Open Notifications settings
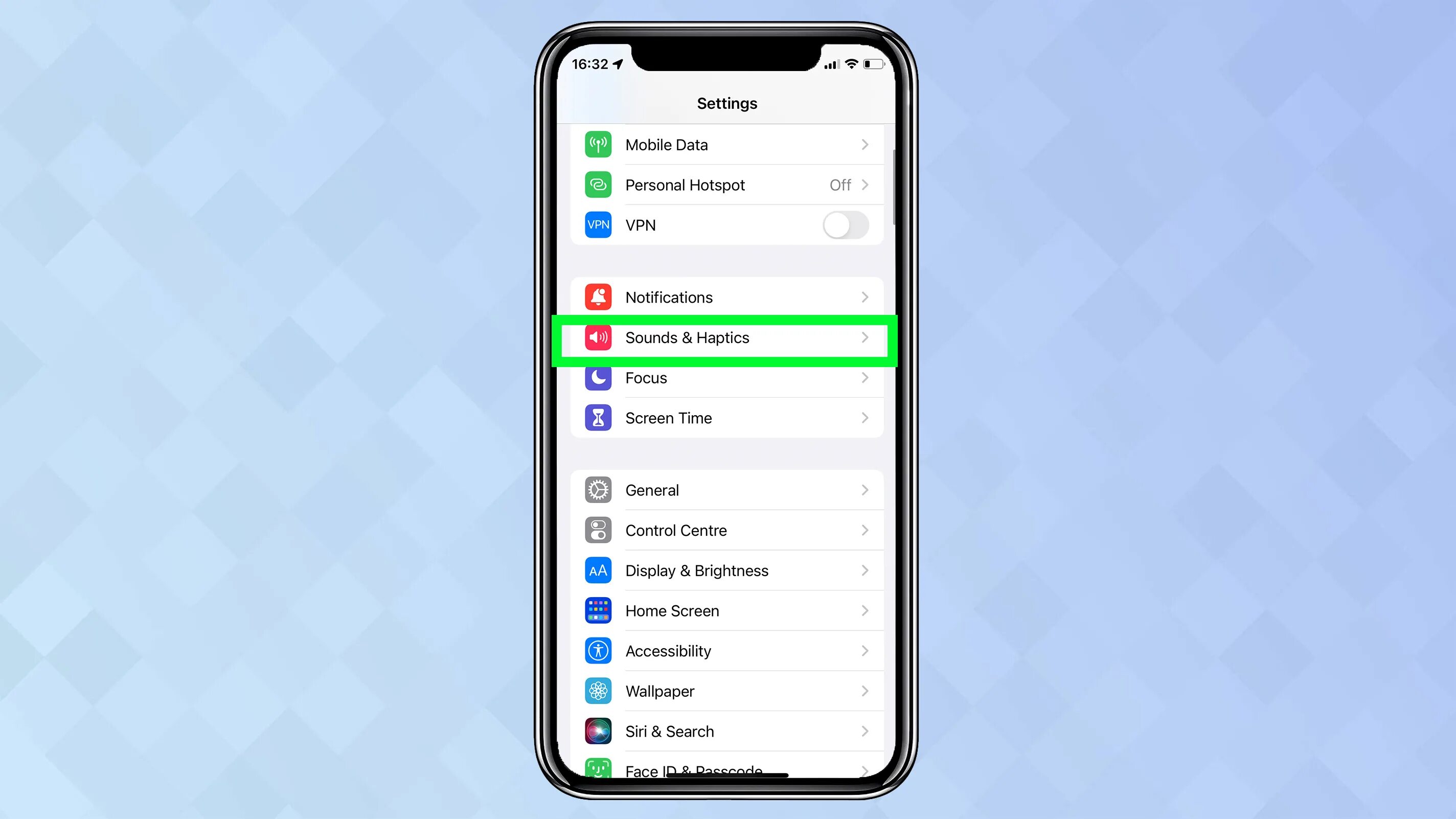 727,297
